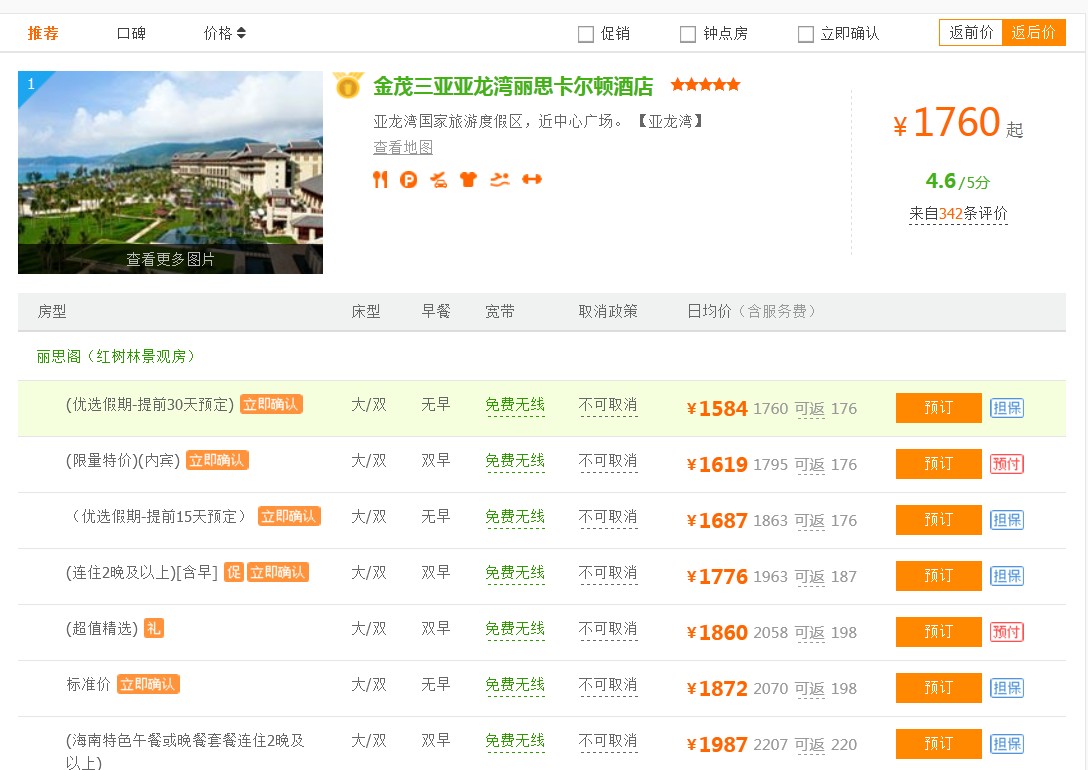This screenshot has height=770, width=1088.
Task: Check the 立即确认 filter checkbox
Action: 806,34
